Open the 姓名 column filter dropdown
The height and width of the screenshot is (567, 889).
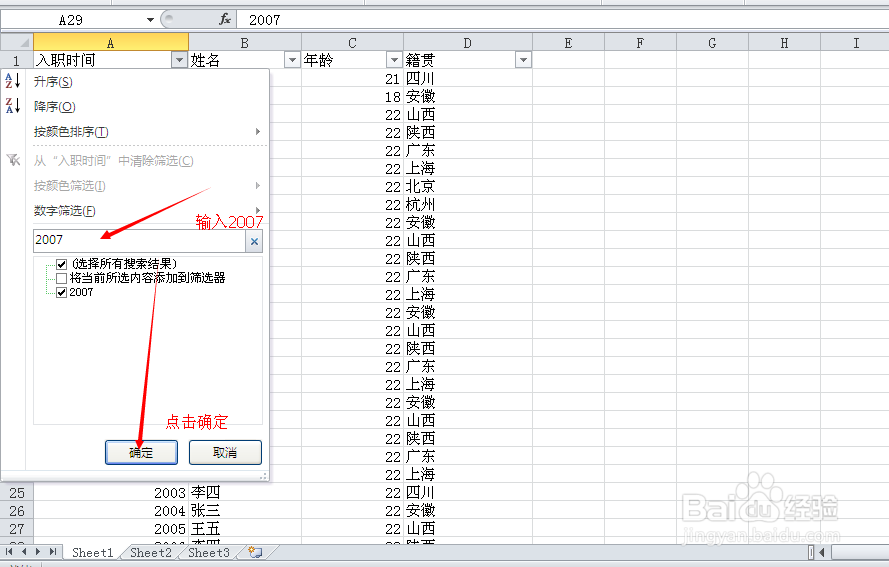(x=292, y=60)
